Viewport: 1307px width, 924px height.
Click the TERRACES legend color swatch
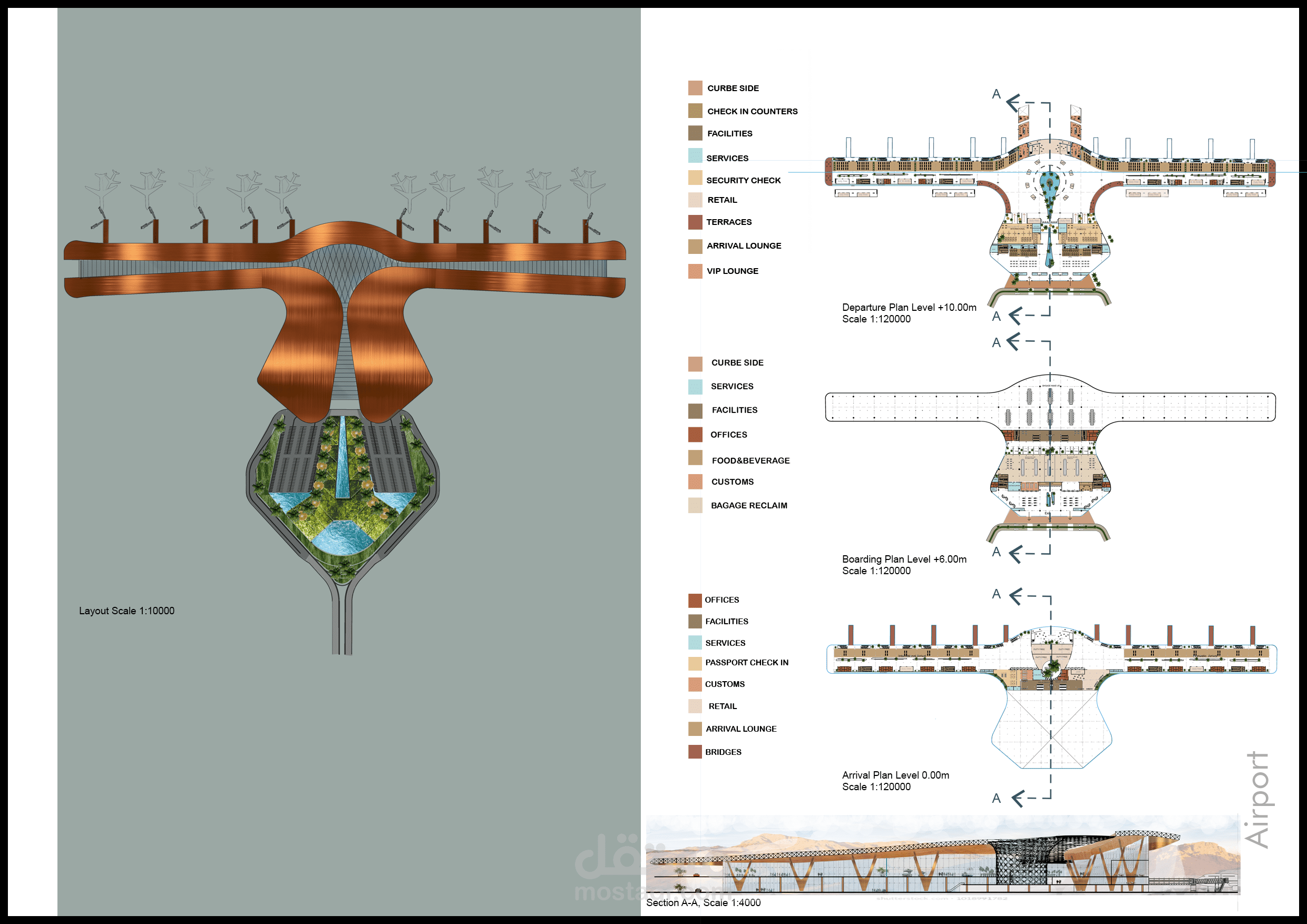point(695,222)
